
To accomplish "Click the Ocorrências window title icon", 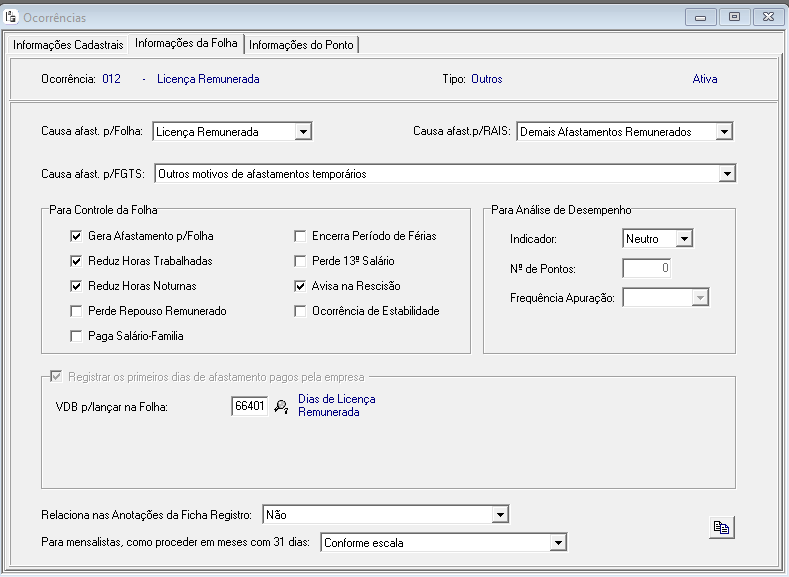I will pos(12,17).
